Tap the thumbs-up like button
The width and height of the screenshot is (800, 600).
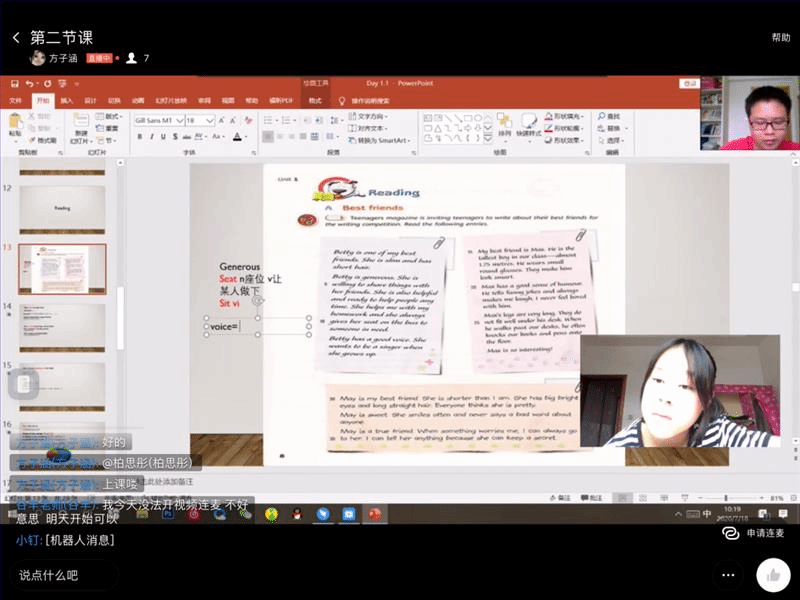pyautogui.click(x=772, y=575)
